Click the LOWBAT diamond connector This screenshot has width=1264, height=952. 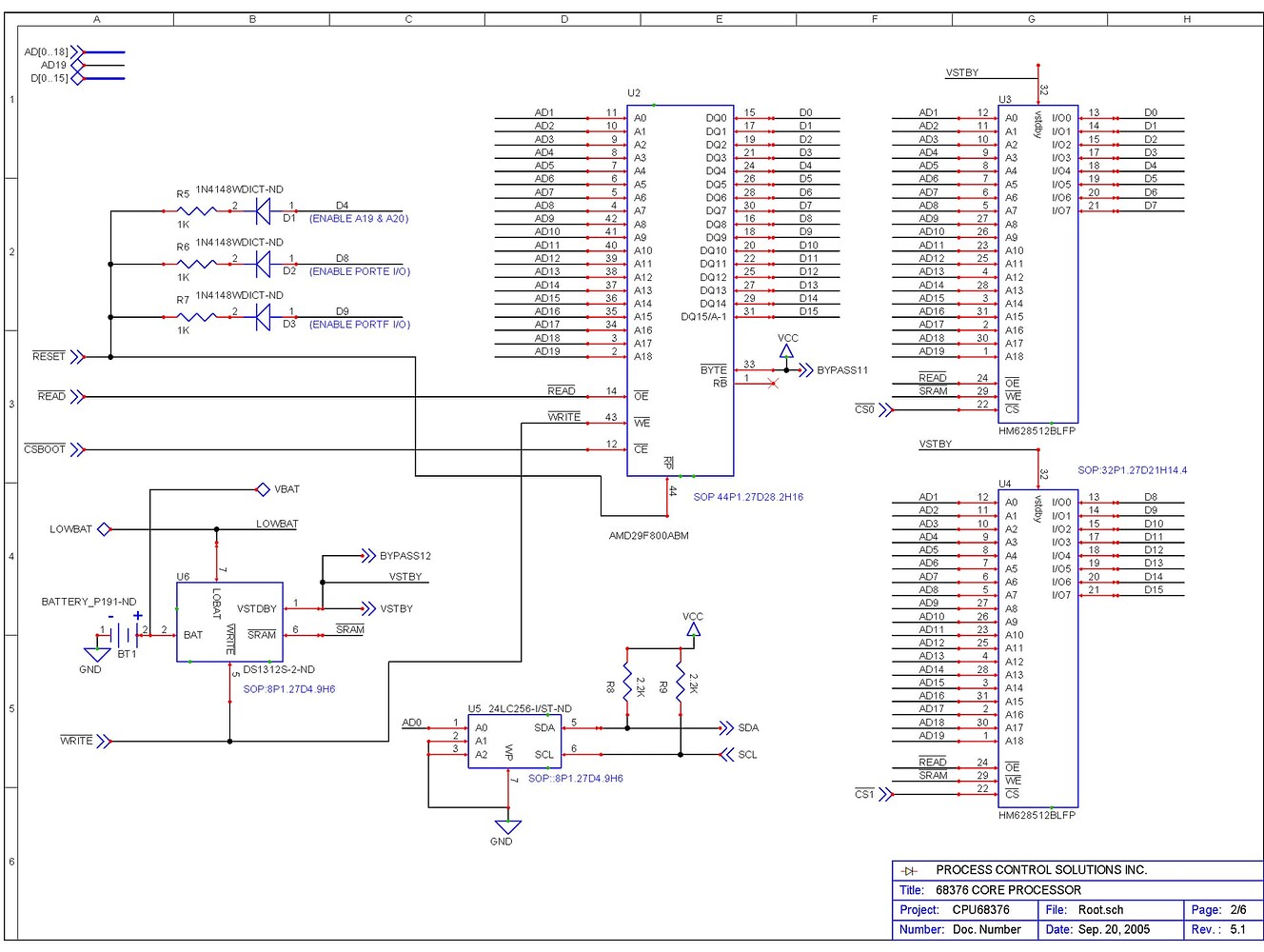pos(104,529)
